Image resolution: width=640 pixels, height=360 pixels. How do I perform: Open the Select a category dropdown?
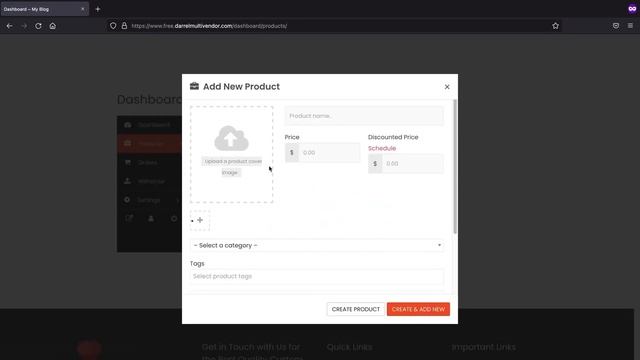(x=317, y=245)
